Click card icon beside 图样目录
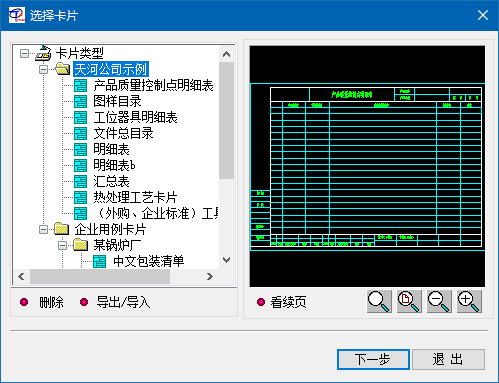The height and width of the screenshot is (383, 499). tap(80, 101)
